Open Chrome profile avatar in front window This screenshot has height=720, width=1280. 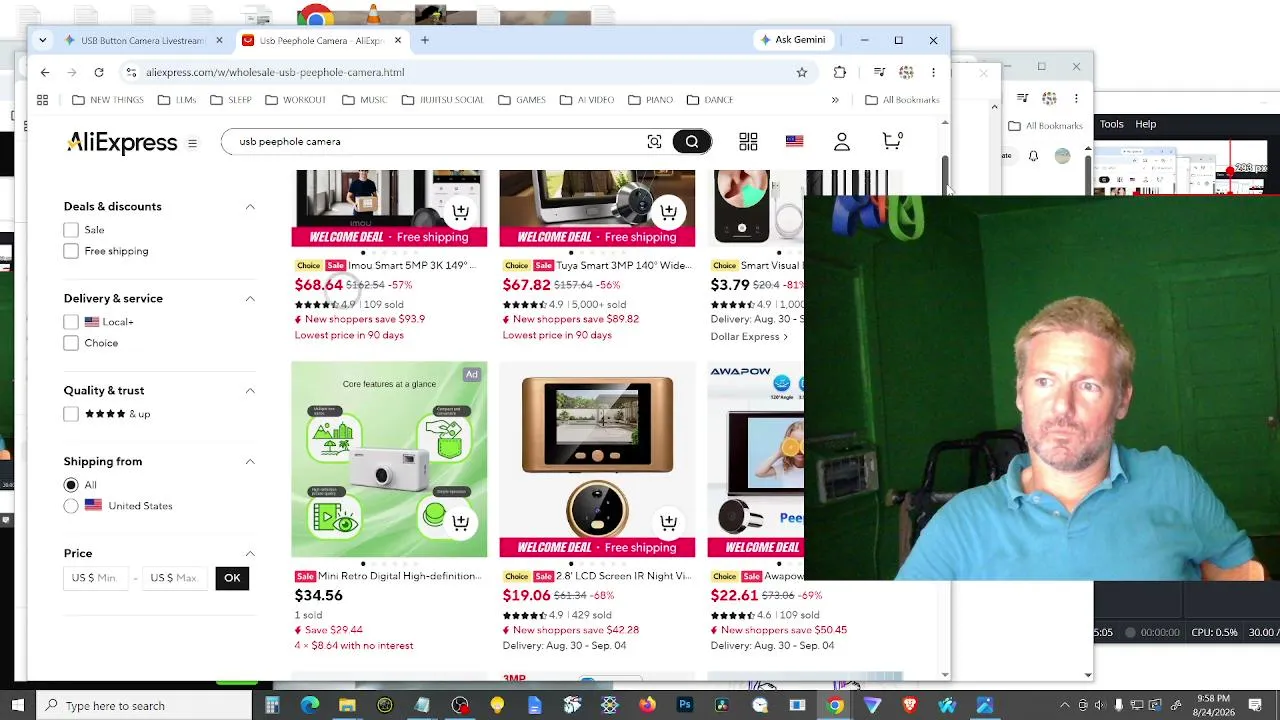906,72
